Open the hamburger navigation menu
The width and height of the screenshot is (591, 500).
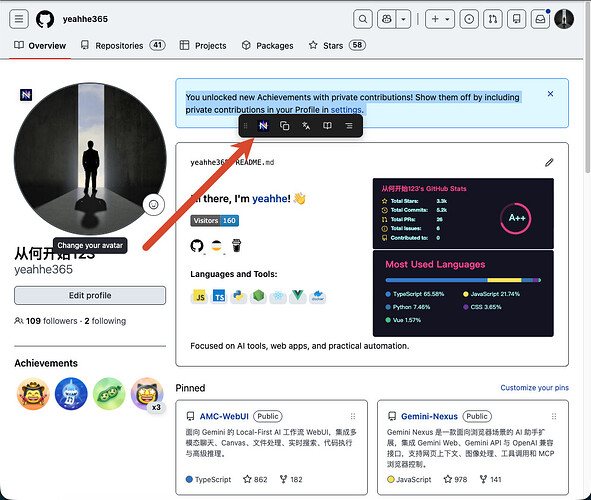(19, 18)
